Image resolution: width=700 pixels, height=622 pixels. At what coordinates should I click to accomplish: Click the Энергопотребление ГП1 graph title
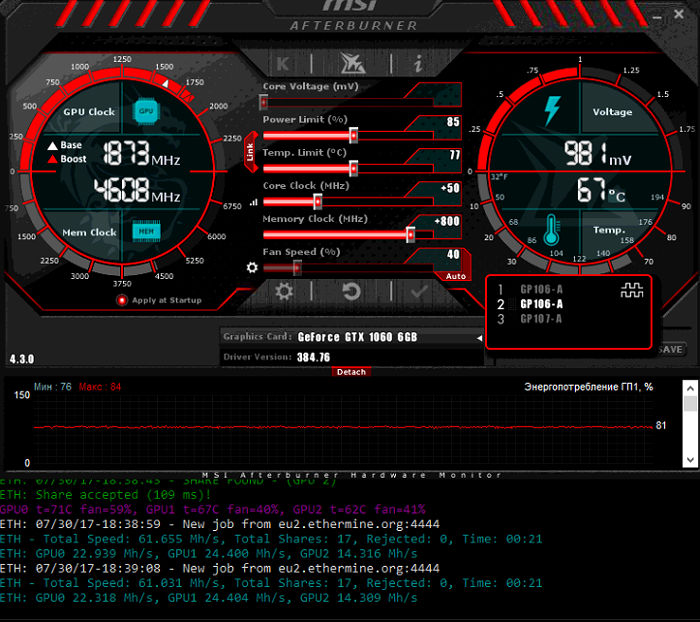tap(588, 387)
